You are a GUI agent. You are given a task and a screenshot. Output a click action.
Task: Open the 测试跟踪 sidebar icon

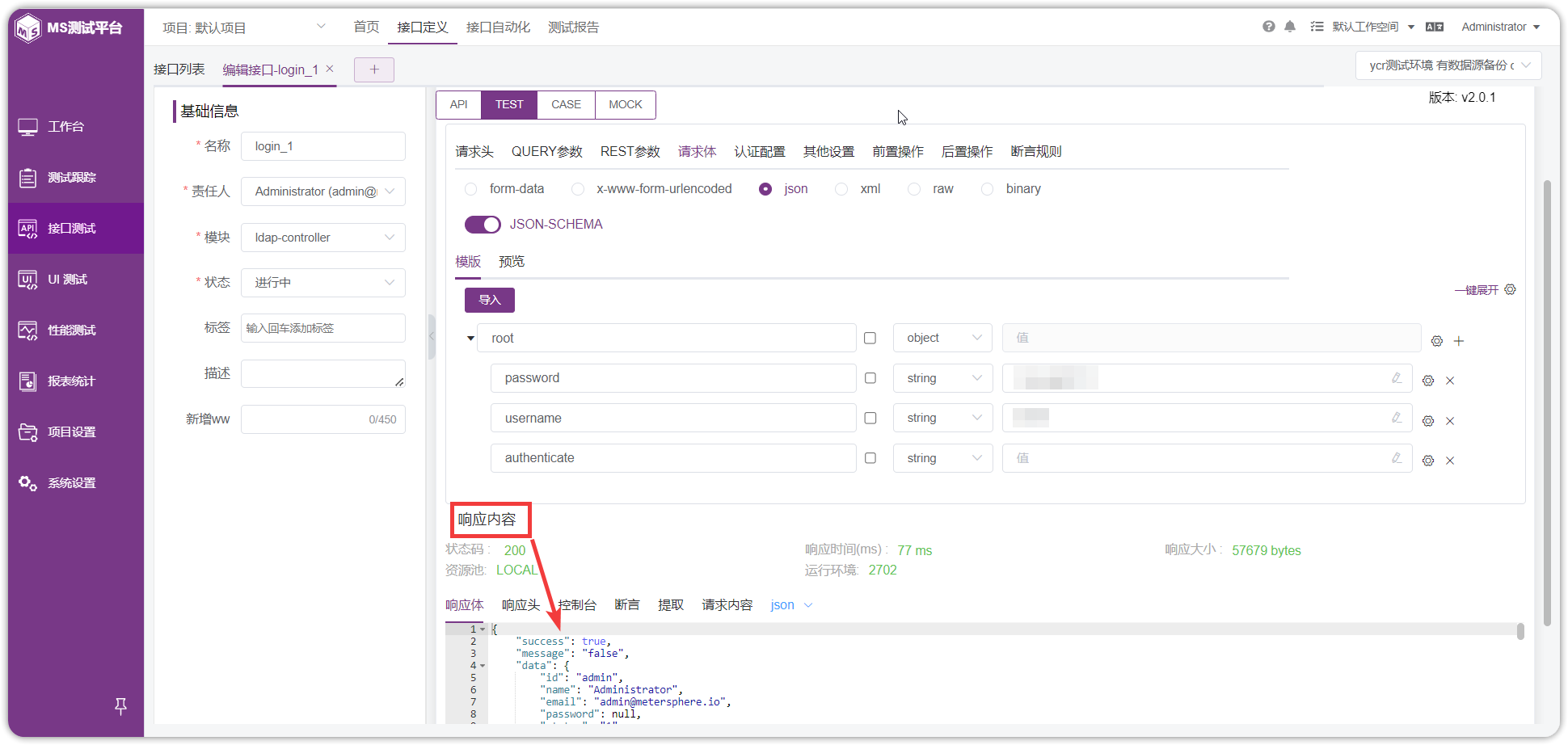pyautogui.click(x=28, y=178)
